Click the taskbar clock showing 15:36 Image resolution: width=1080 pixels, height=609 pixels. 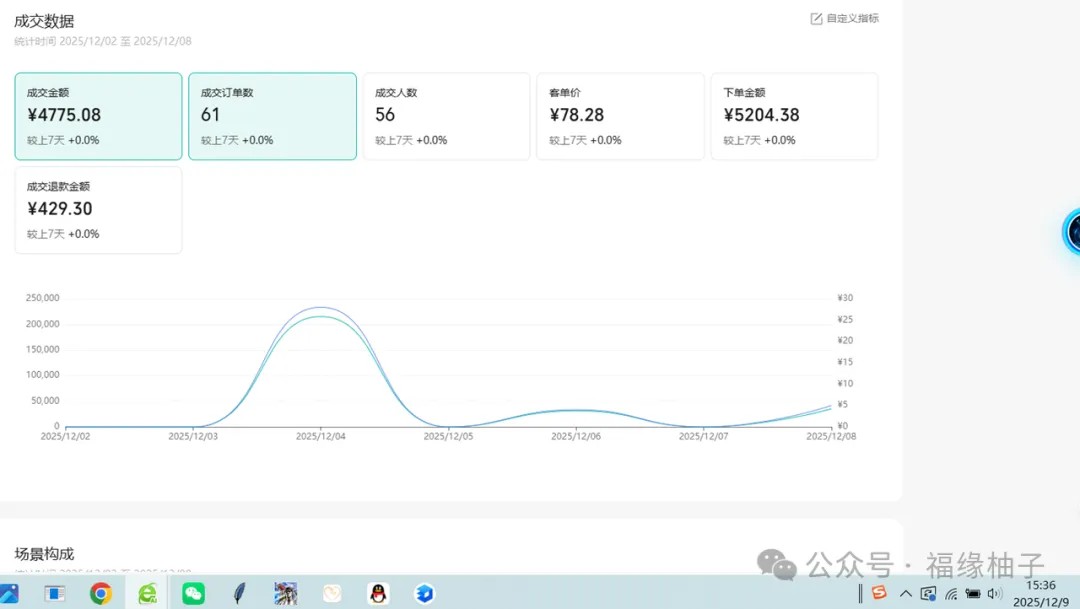tap(1041, 586)
